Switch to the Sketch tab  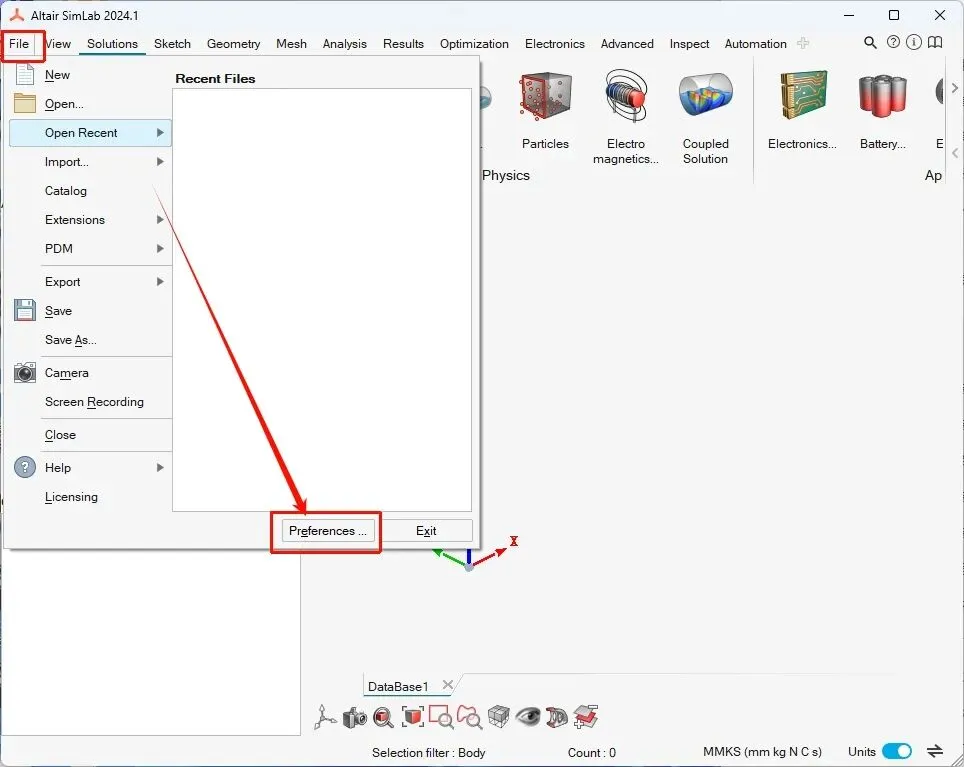pyautogui.click(x=172, y=44)
